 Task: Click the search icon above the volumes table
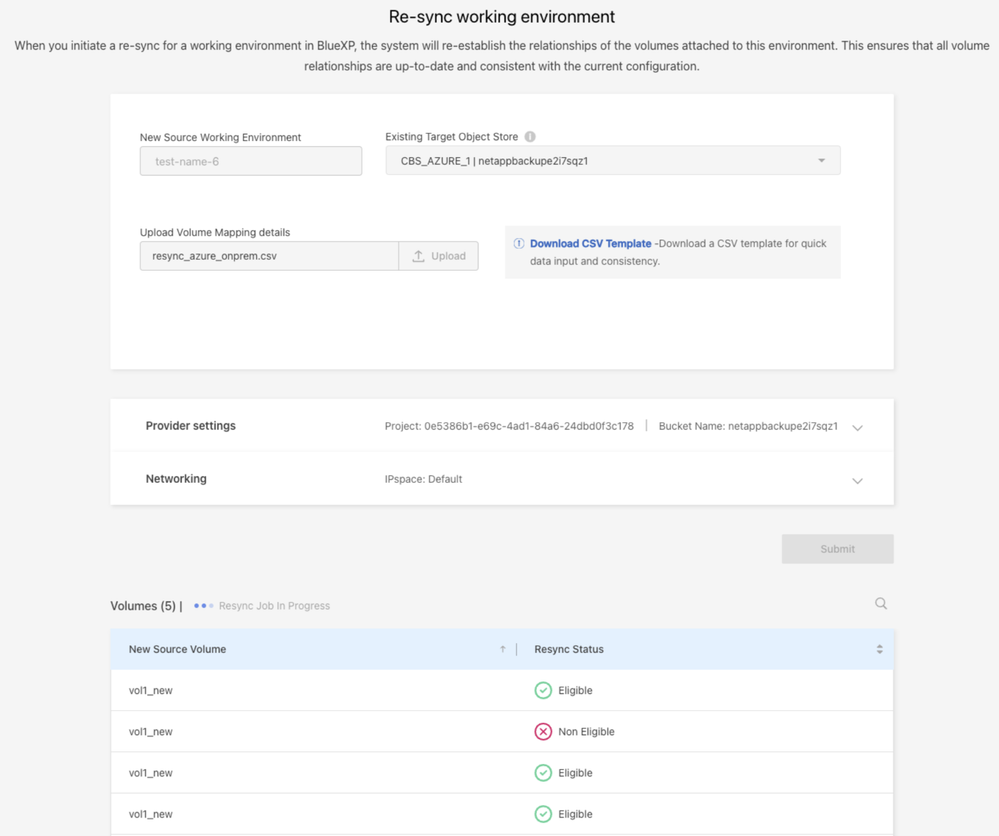(881, 604)
